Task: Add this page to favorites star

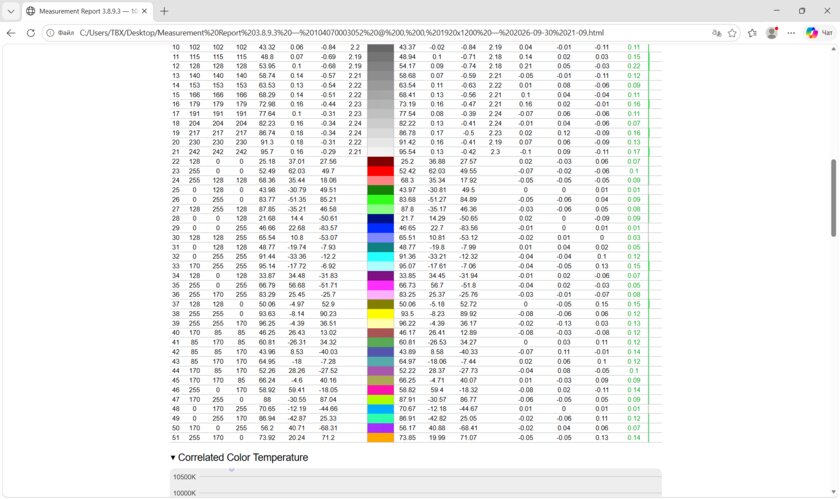Action: [x=732, y=33]
